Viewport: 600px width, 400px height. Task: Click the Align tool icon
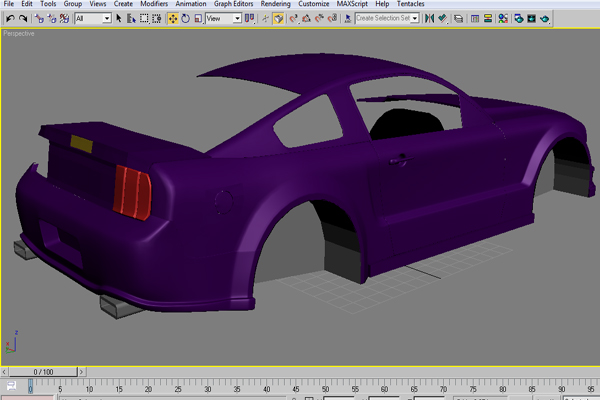coord(442,18)
